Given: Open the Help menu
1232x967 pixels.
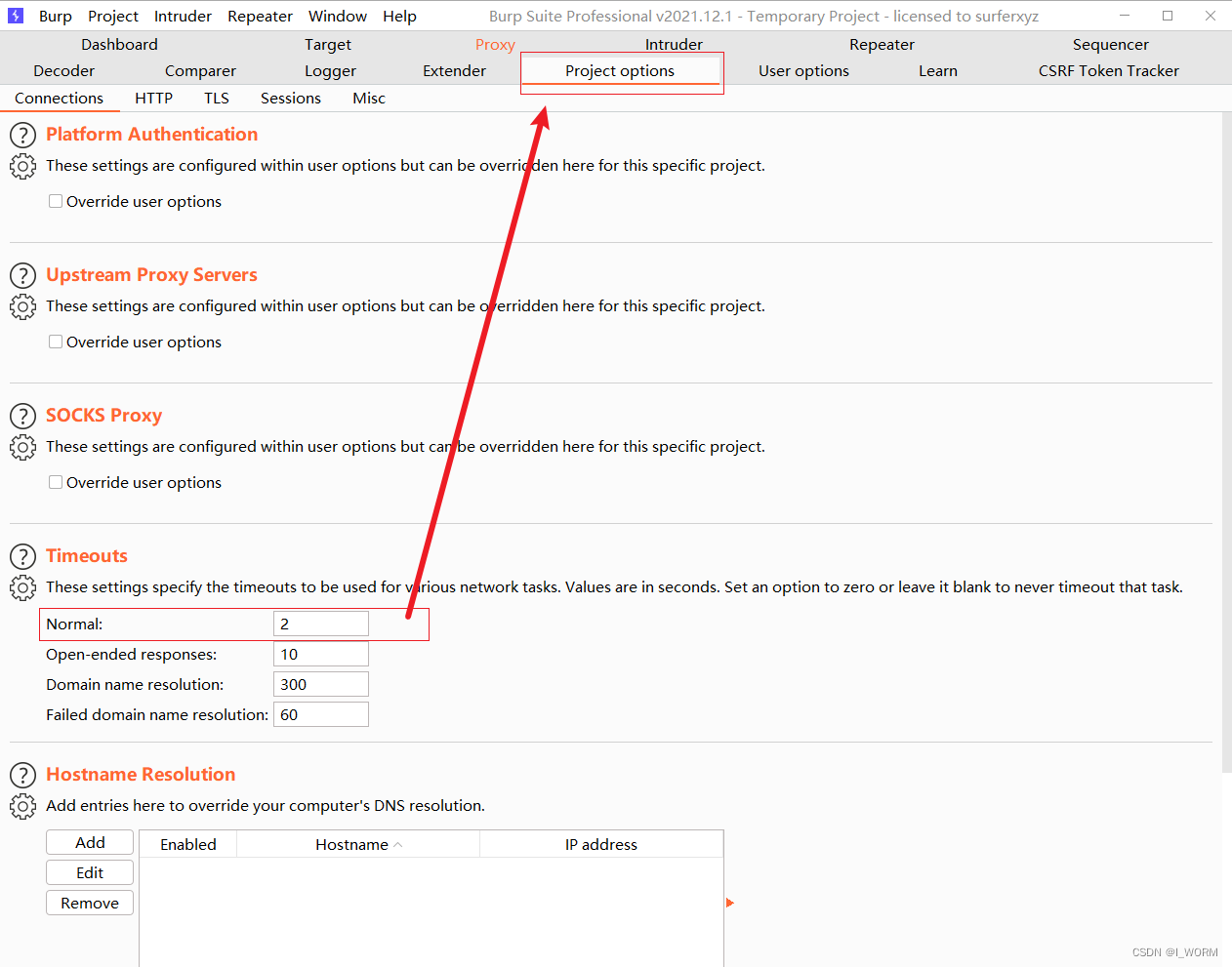Looking at the screenshot, I should point(399,16).
